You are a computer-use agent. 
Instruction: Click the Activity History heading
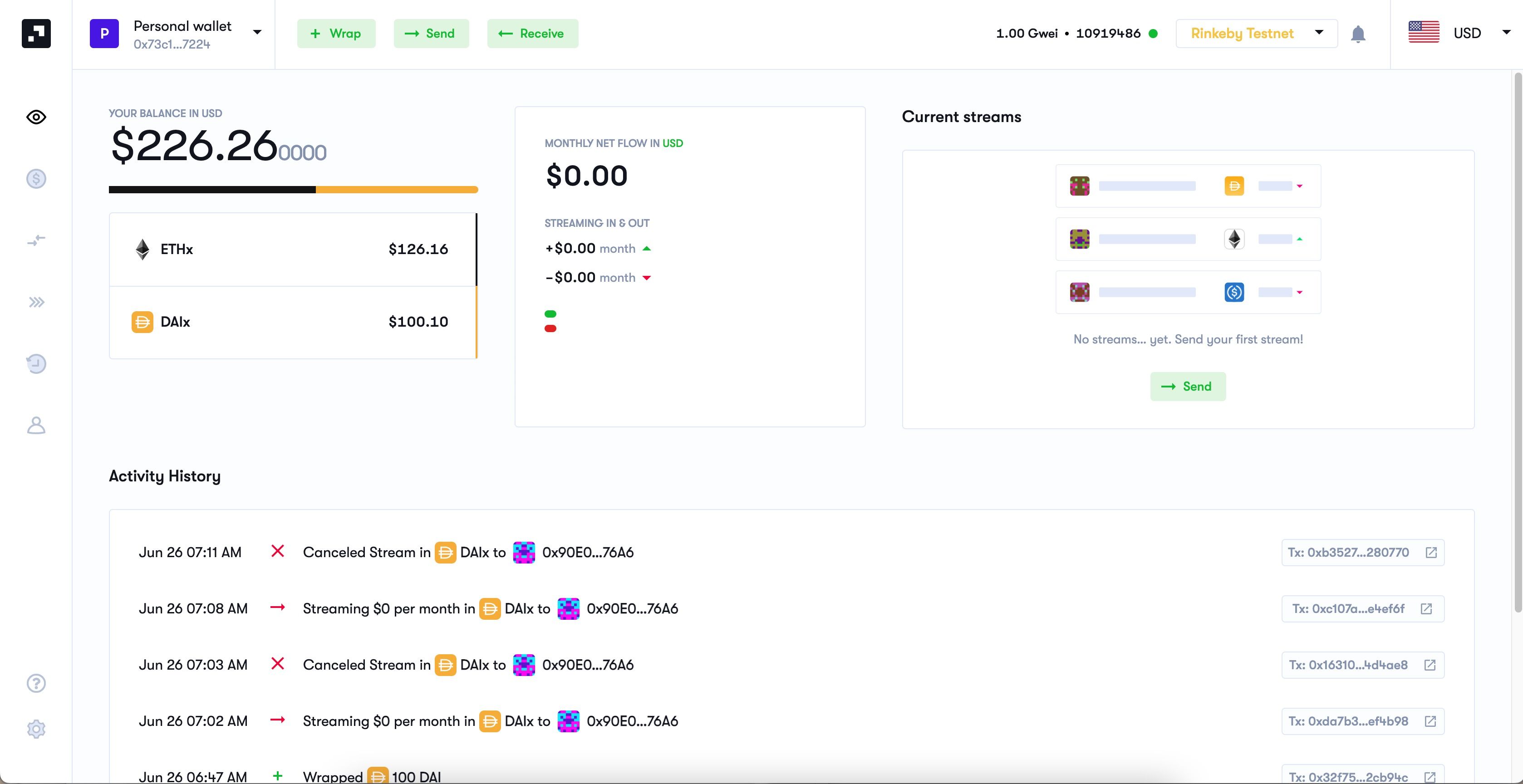[164, 476]
